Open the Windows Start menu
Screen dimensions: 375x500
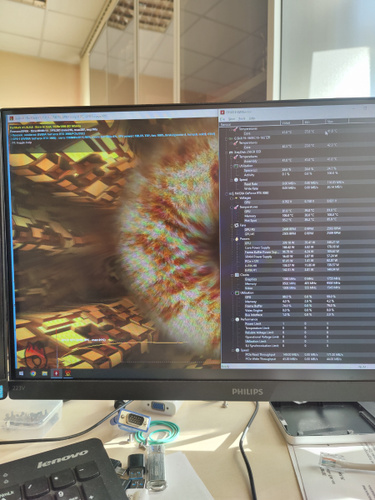(x=22, y=373)
